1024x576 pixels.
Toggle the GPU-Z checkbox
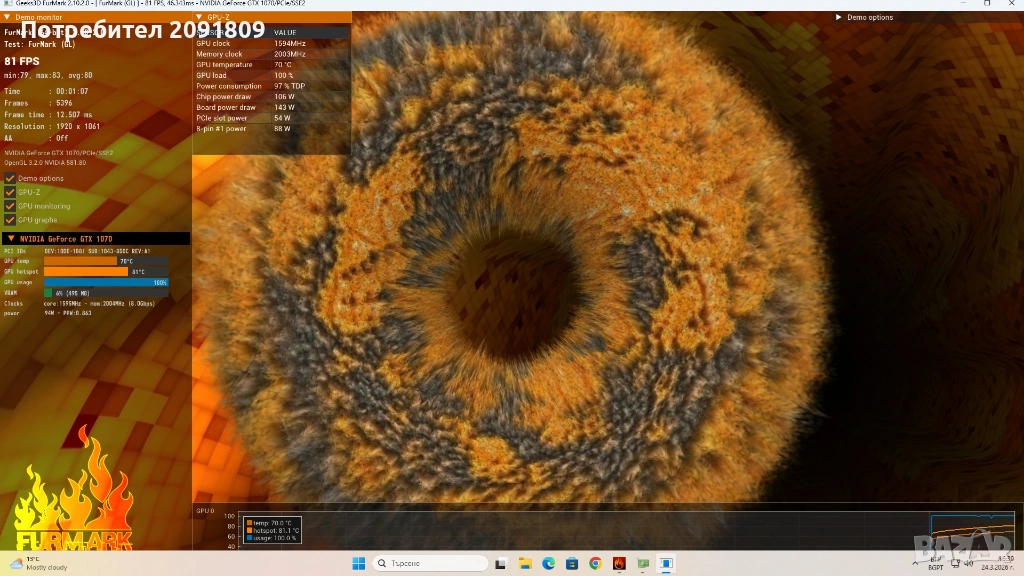[10, 192]
